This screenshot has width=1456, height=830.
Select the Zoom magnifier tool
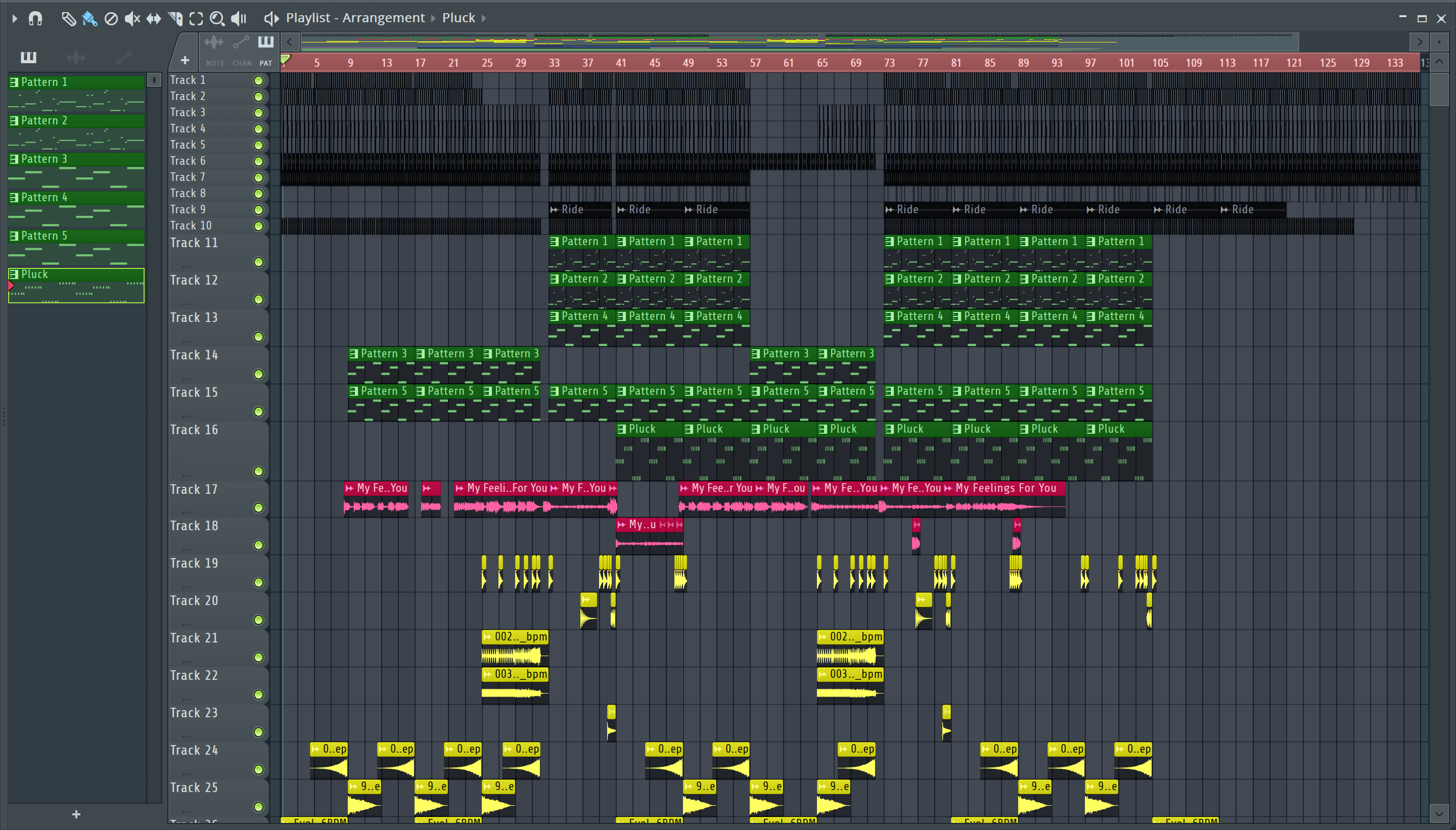click(x=217, y=19)
